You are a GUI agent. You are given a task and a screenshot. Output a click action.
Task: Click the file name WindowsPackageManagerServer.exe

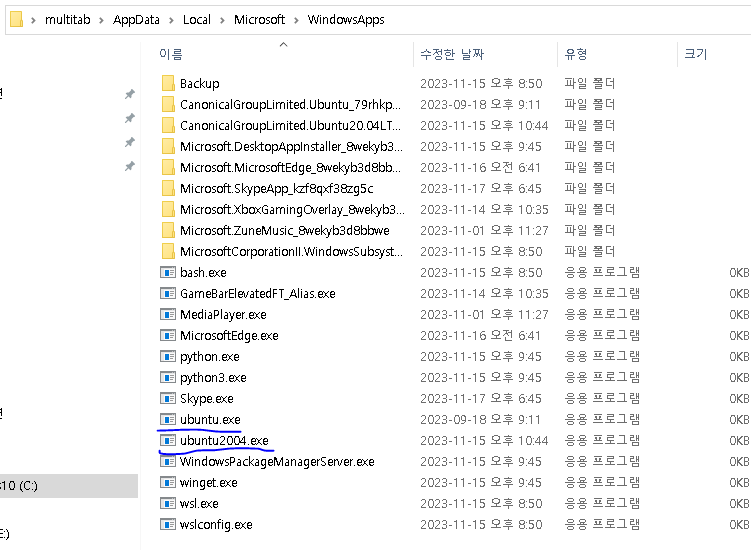[x=277, y=462]
